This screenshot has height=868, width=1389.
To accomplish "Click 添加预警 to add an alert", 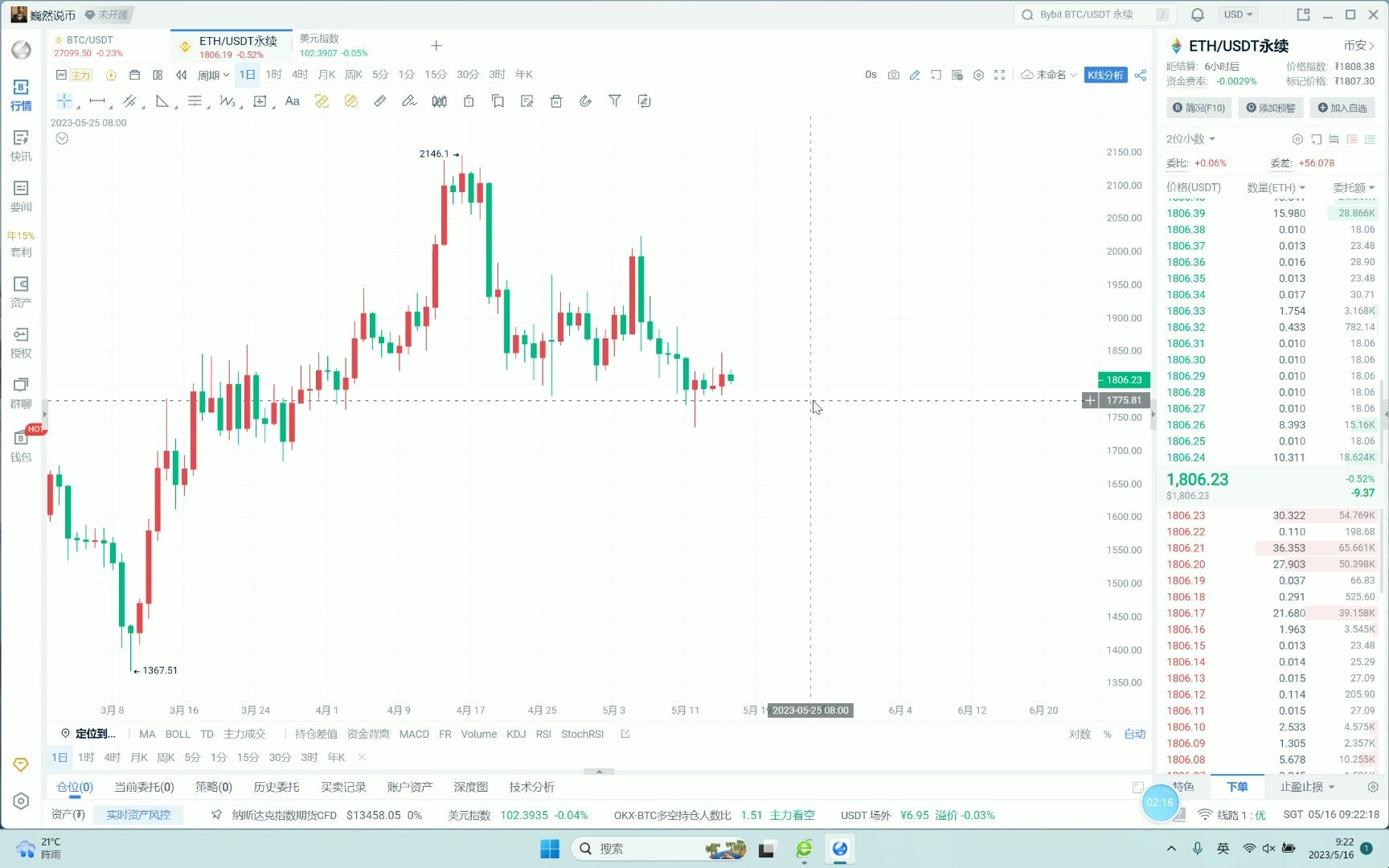I will (x=1270, y=108).
